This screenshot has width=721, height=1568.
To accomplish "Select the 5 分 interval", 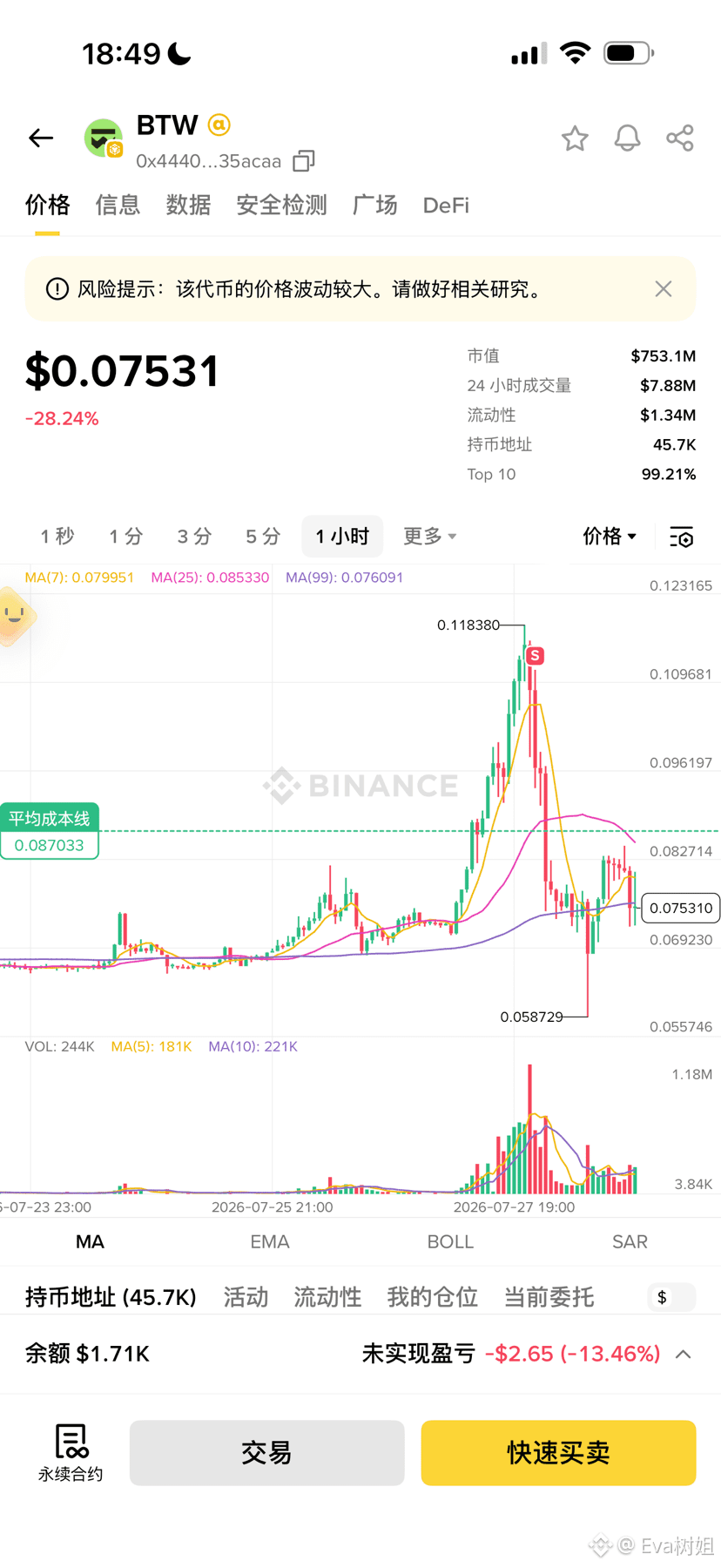I will (263, 537).
